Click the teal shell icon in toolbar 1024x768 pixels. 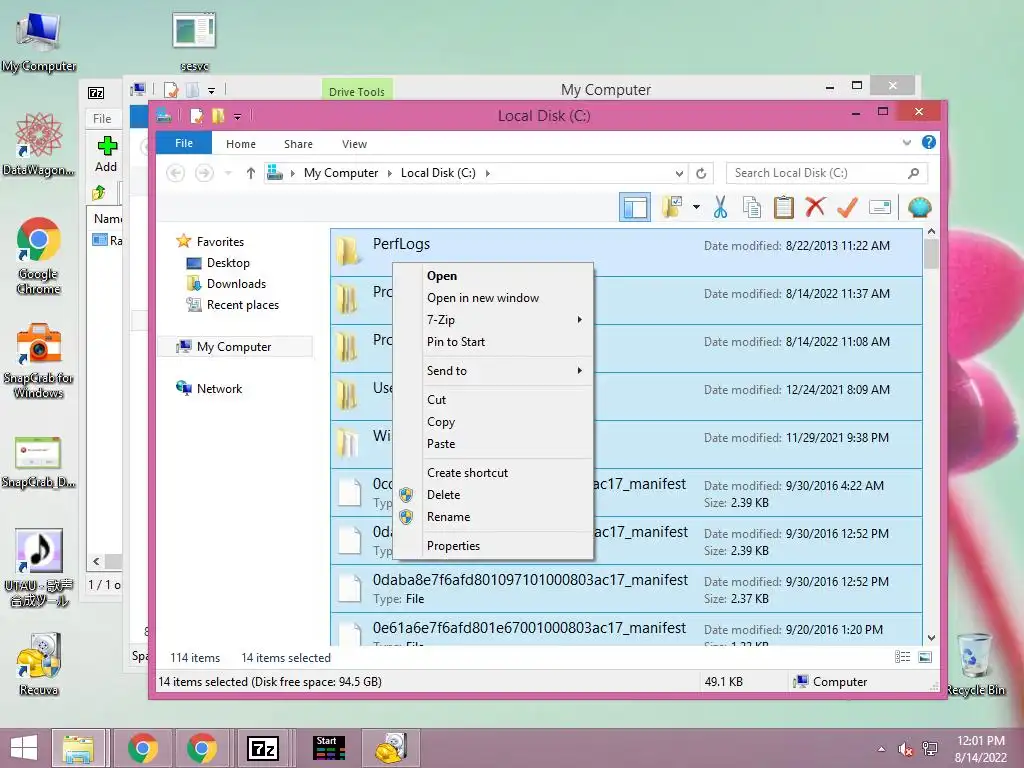pos(920,208)
